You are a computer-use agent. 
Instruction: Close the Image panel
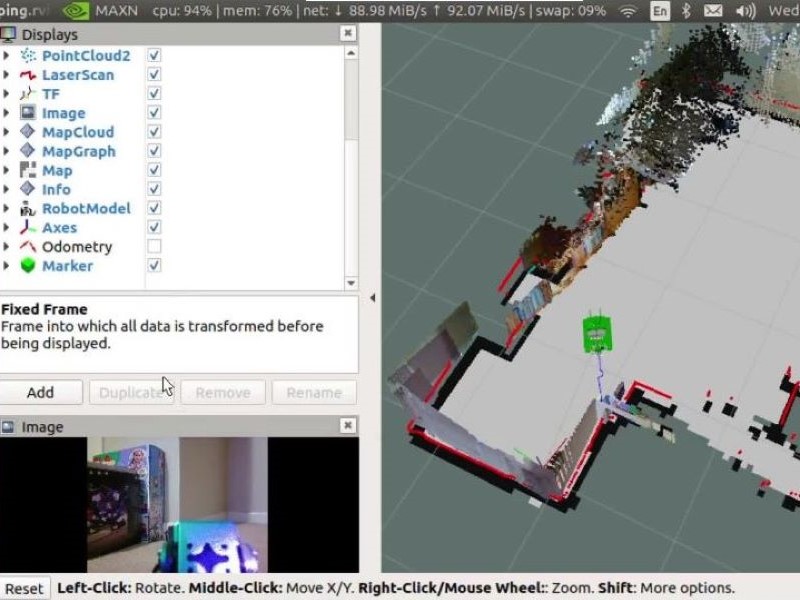coord(347,426)
